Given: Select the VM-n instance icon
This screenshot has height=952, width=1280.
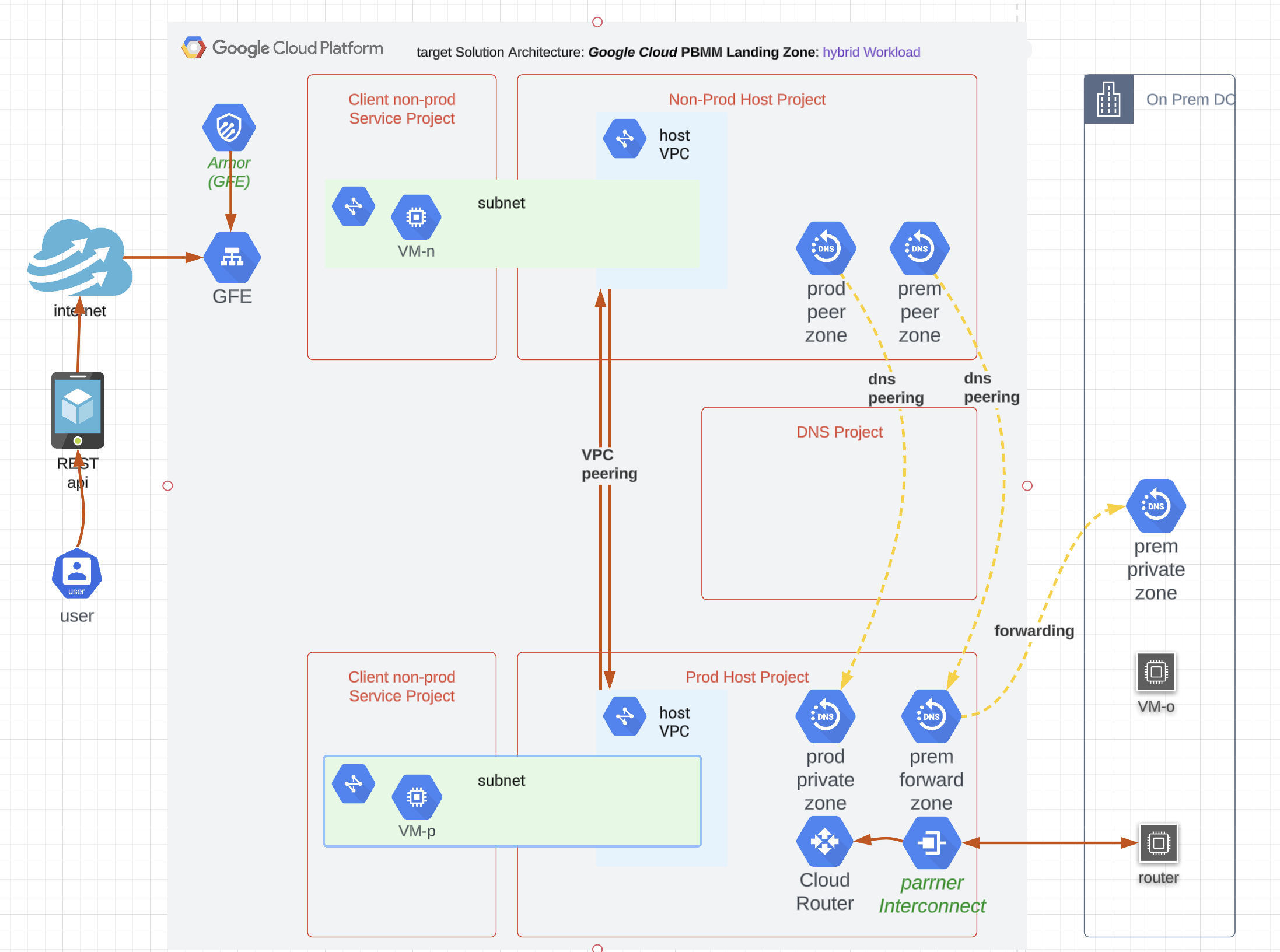Looking at the screenshot, I should (415, 216).
